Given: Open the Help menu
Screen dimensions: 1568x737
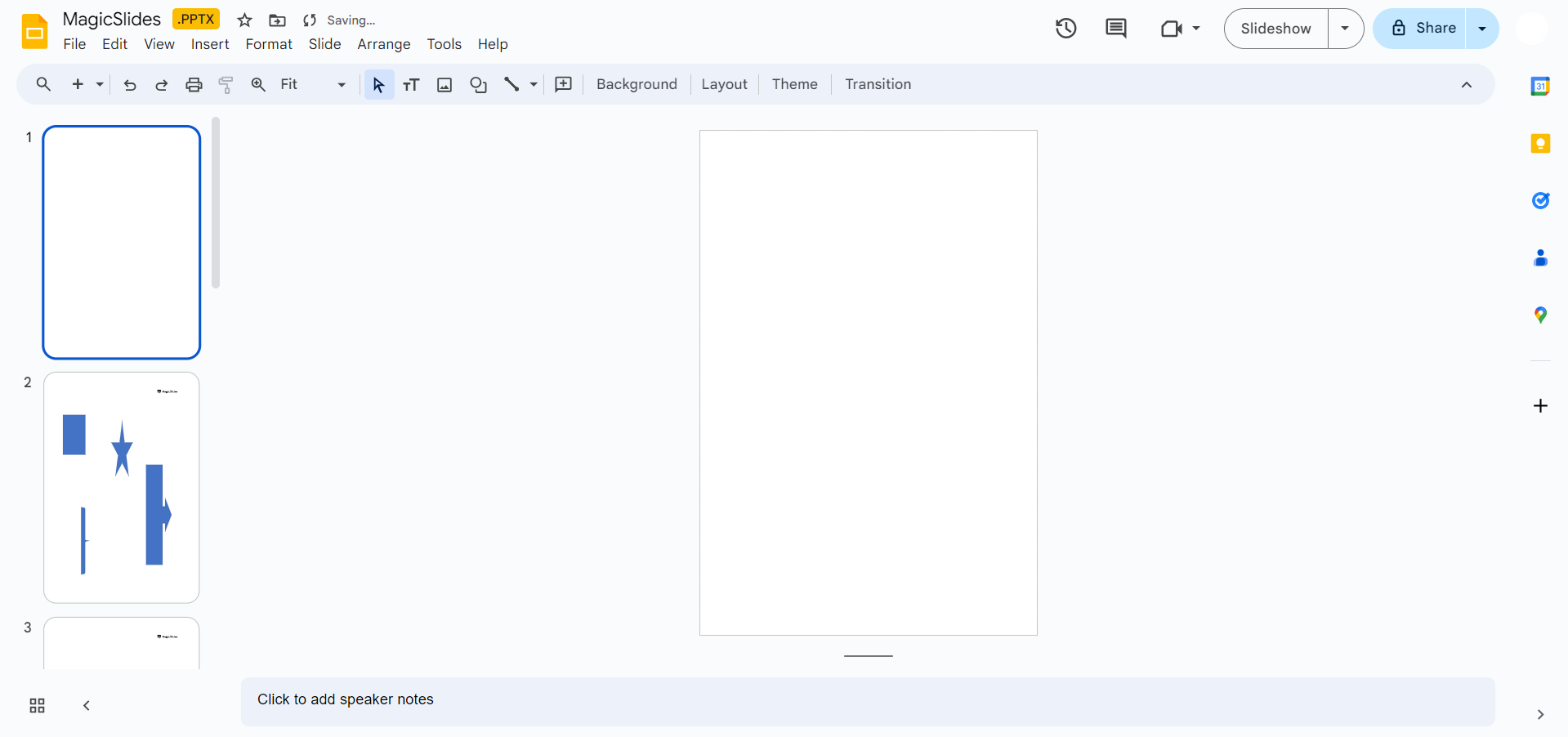Looking at the screenshot, I should tap(493, 44).
